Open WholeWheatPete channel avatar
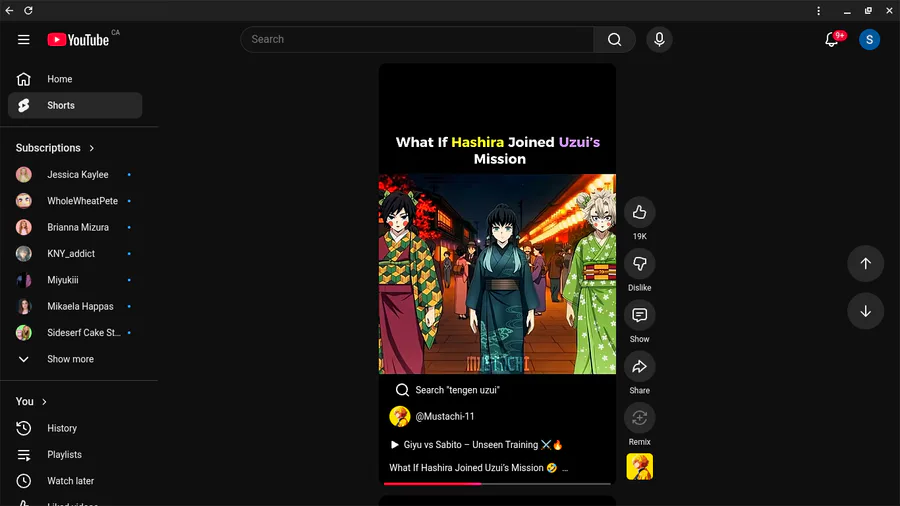Image resolution: width=900 pixels, height=506 pixels. [24, 201]
